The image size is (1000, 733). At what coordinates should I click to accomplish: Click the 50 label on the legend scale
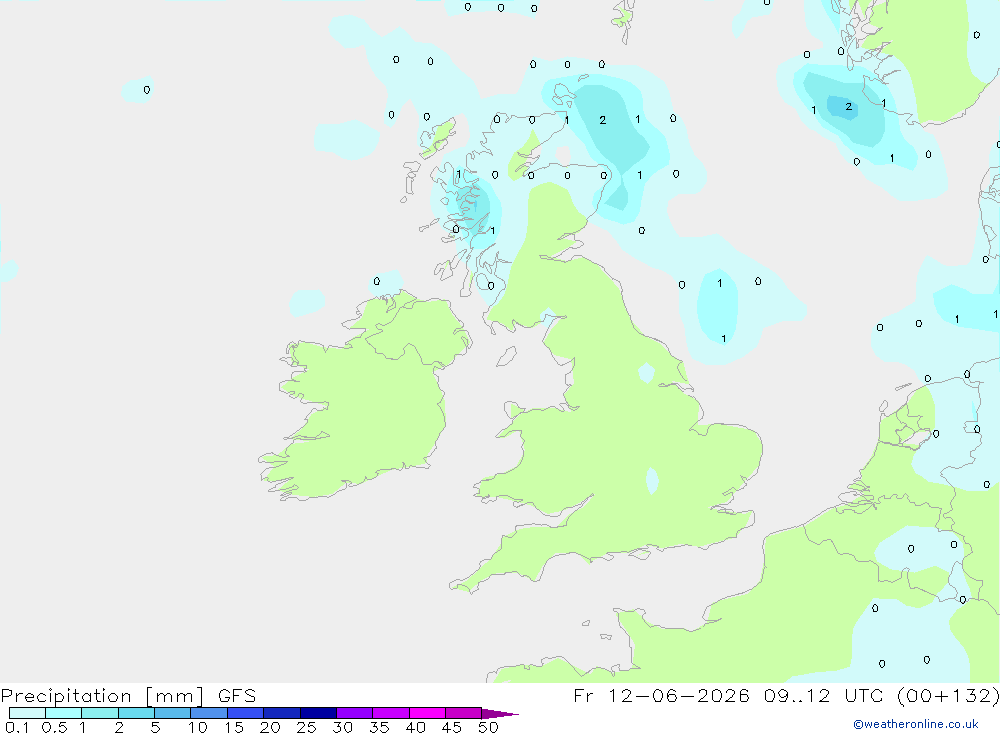[x=488, y=727]
